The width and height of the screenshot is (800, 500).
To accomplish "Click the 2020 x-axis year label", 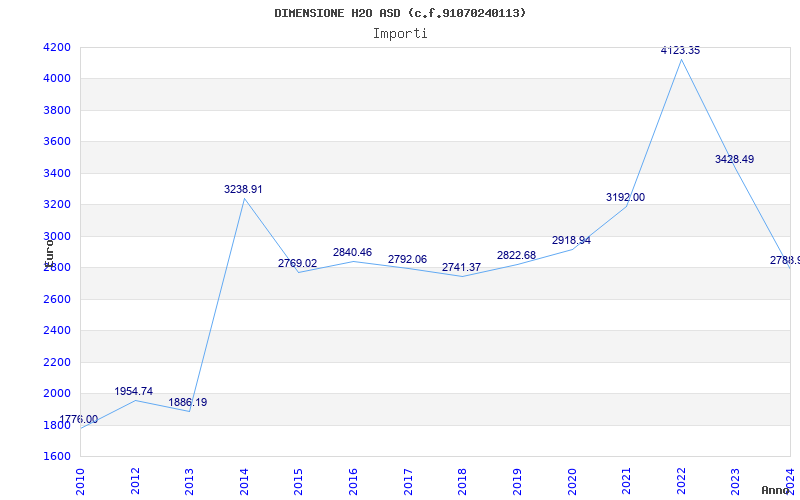I will [x=571, y=481].
